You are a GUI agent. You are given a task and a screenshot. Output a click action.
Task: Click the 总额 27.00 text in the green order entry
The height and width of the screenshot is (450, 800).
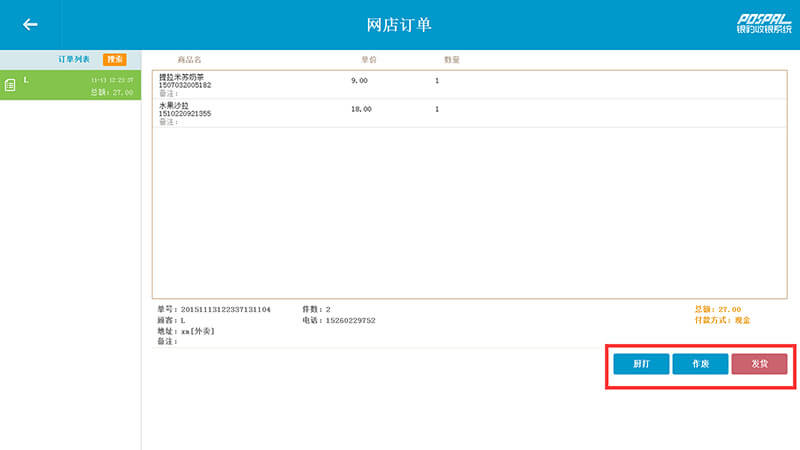[111, 92]
